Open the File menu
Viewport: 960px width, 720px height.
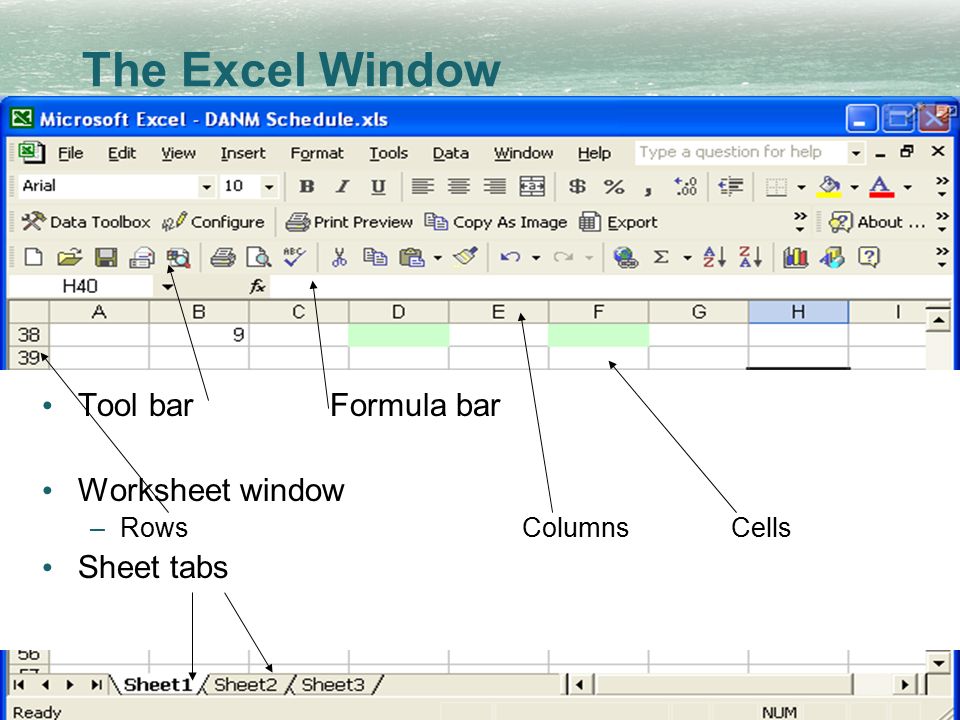(x=70, y=153)
